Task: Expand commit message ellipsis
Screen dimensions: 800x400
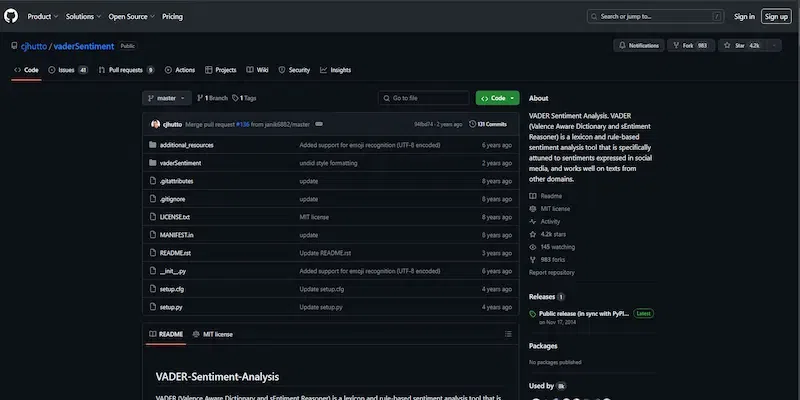Action: click(x=319, y=124)
